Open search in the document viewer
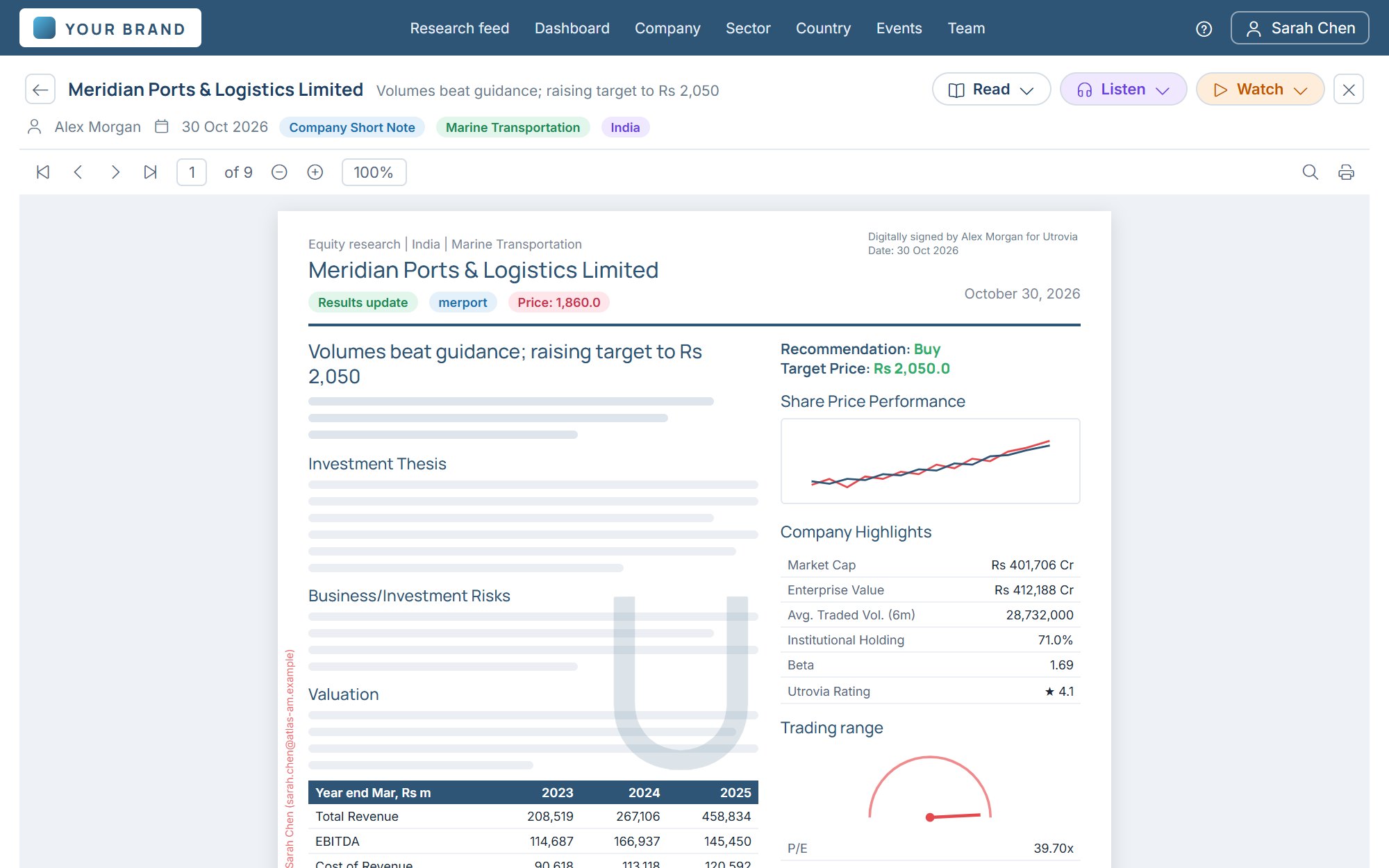 (x=1310, y=172)
